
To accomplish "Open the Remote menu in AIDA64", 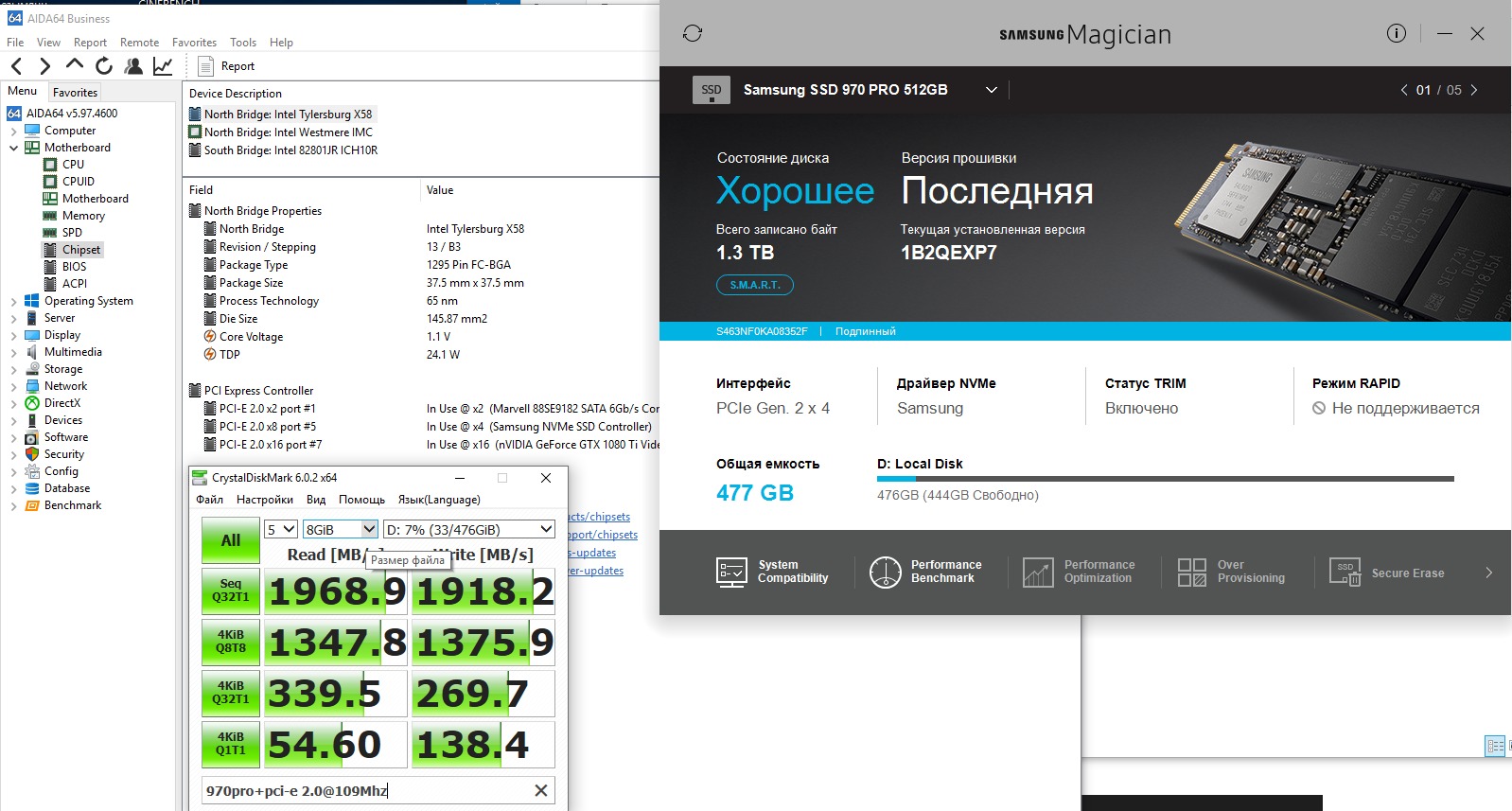I will click(140, 43).
